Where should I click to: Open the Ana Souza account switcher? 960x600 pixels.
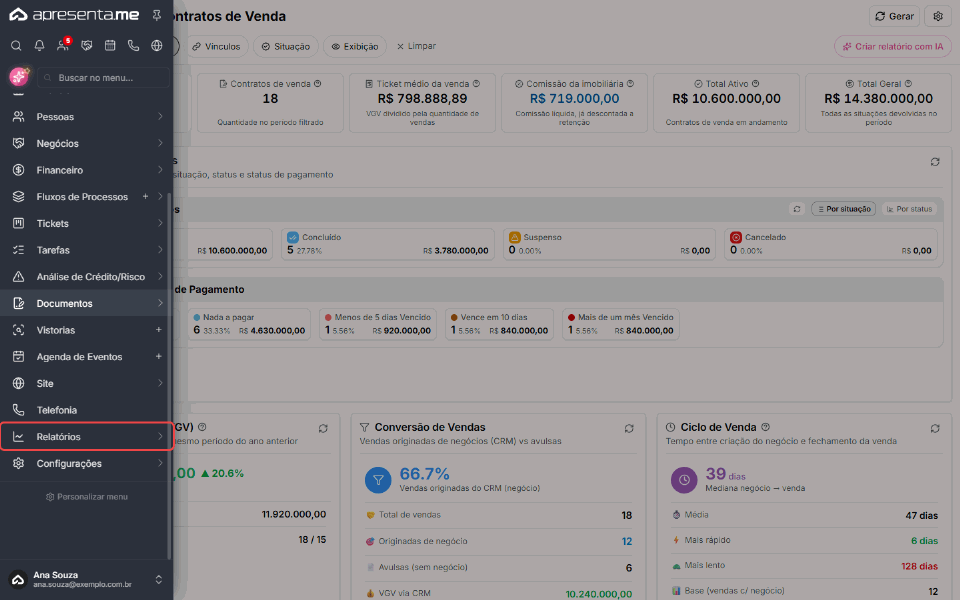pos(86,580)
